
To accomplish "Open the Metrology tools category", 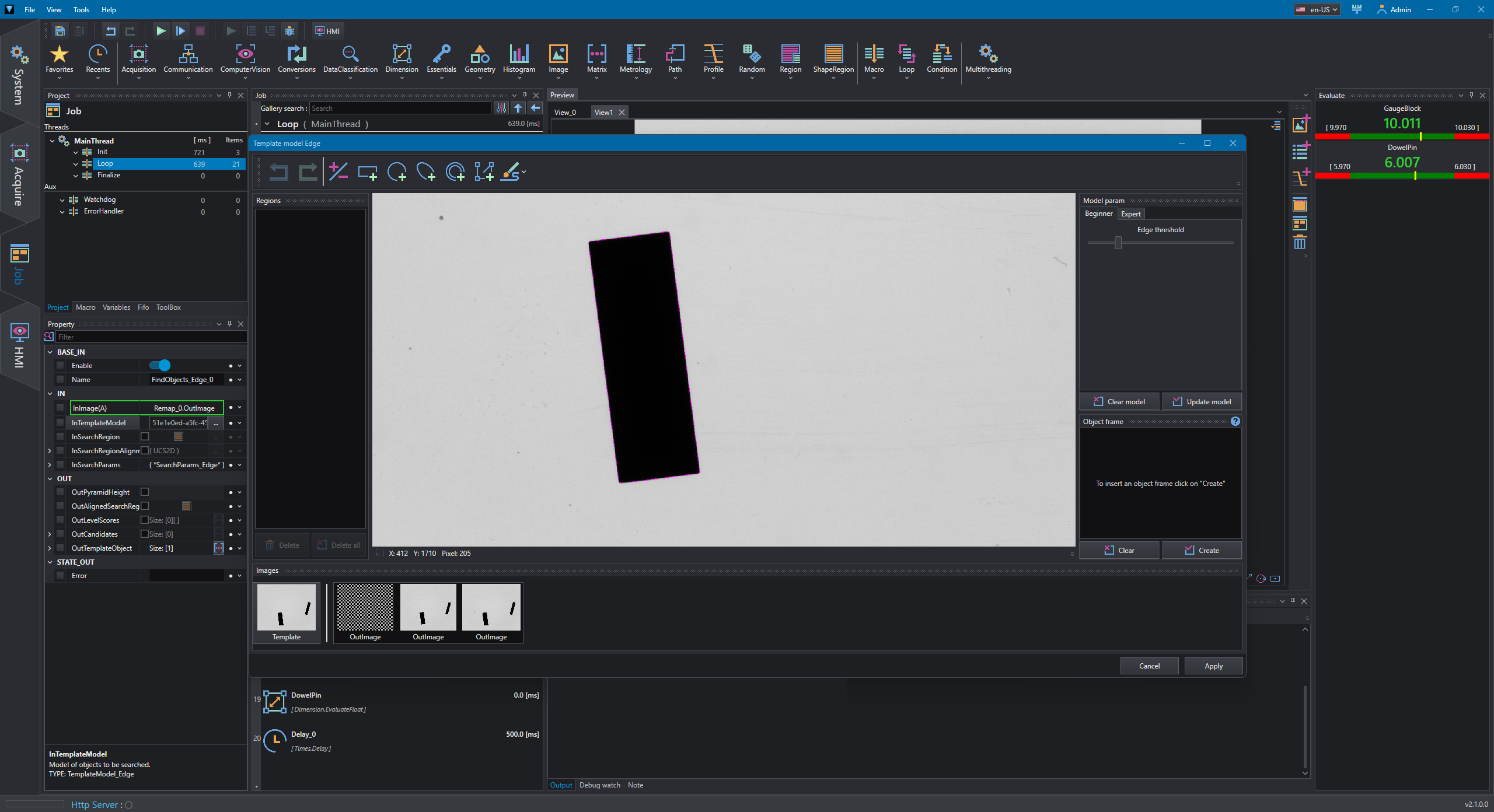I will click(x=636, y=60).
